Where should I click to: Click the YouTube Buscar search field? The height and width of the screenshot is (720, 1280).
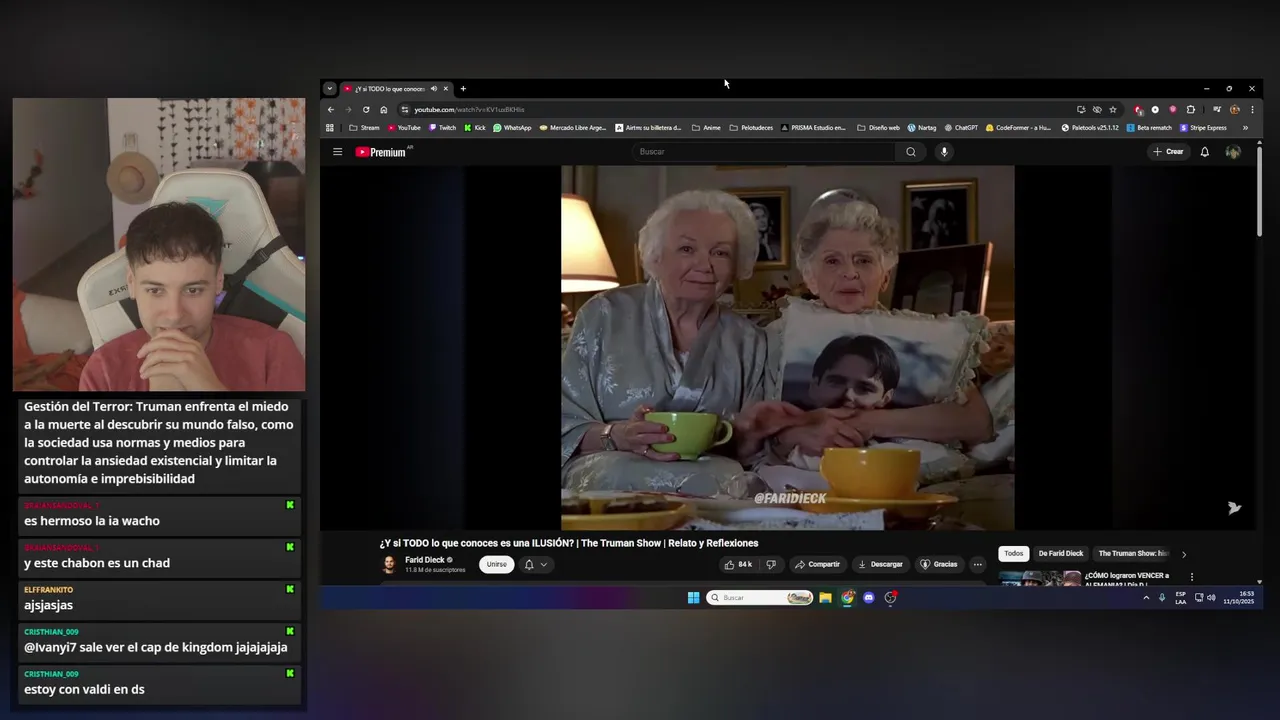765,152
